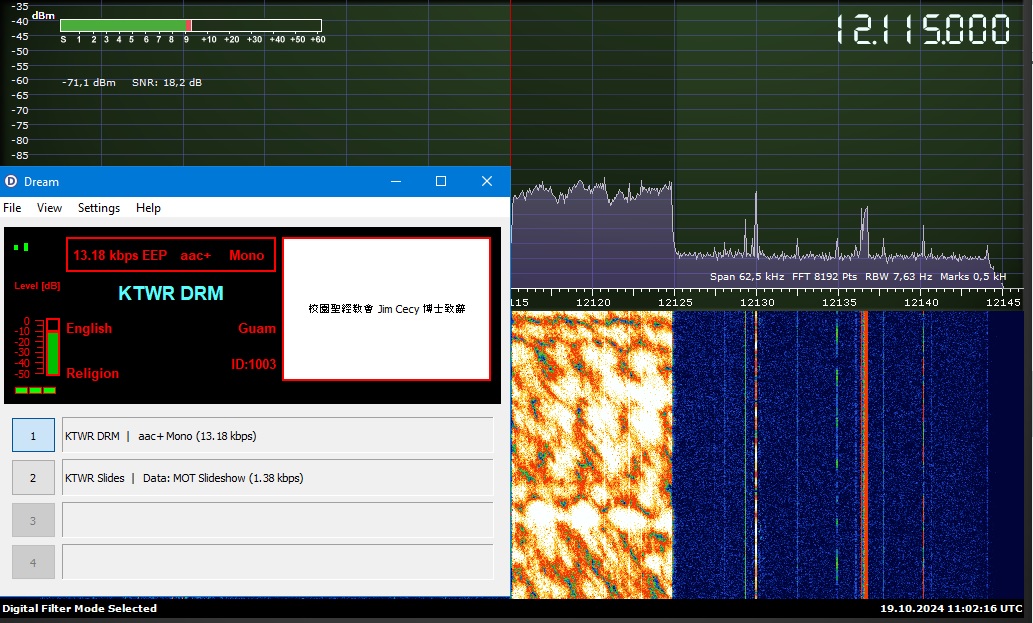Select service button 1
Image resolution: width=1033 pixels, height=623 pixels.
(x=33, y=435)
